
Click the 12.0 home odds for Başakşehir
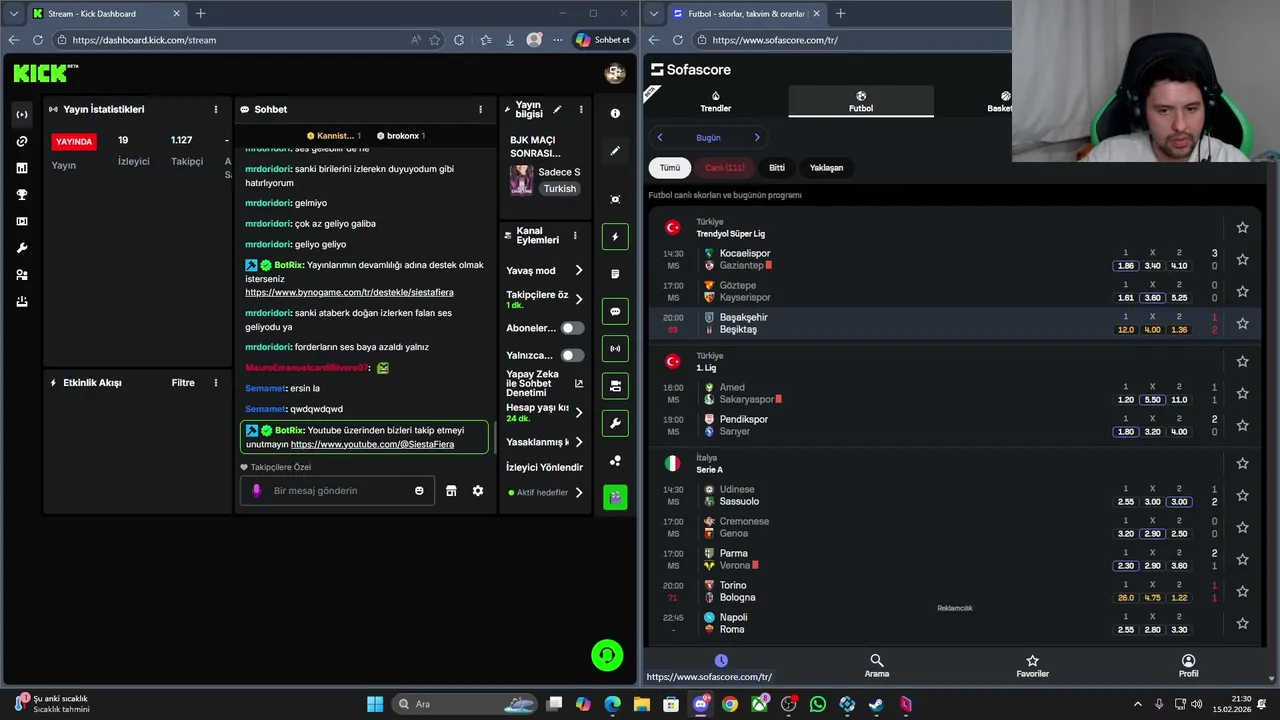tap(1125, 330)
